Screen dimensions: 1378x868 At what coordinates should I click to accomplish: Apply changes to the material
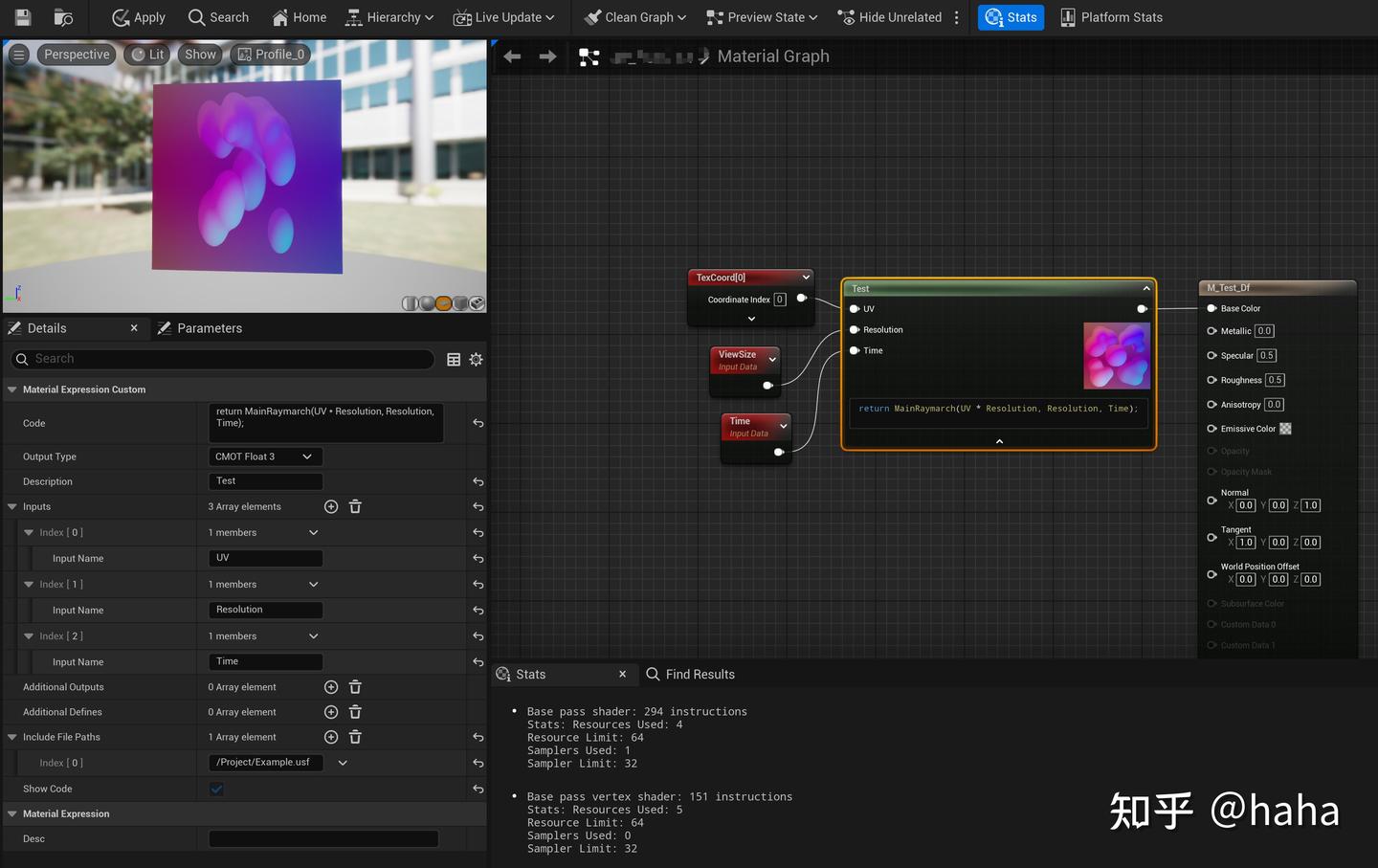137,16
